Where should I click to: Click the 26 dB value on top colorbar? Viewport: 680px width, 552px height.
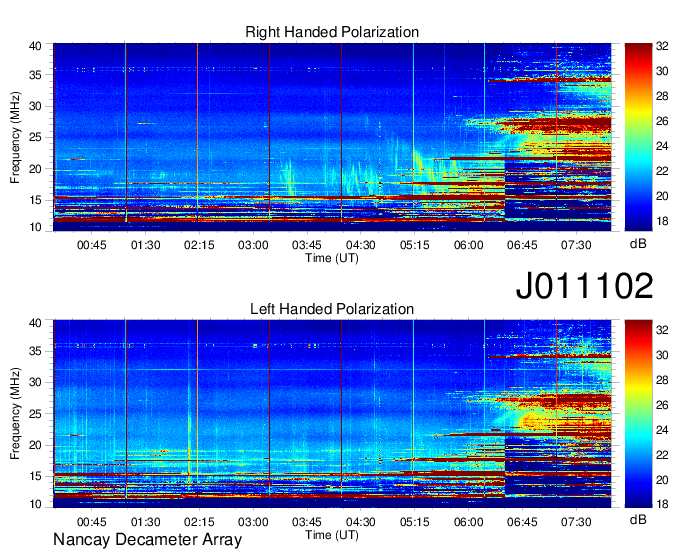662,121
